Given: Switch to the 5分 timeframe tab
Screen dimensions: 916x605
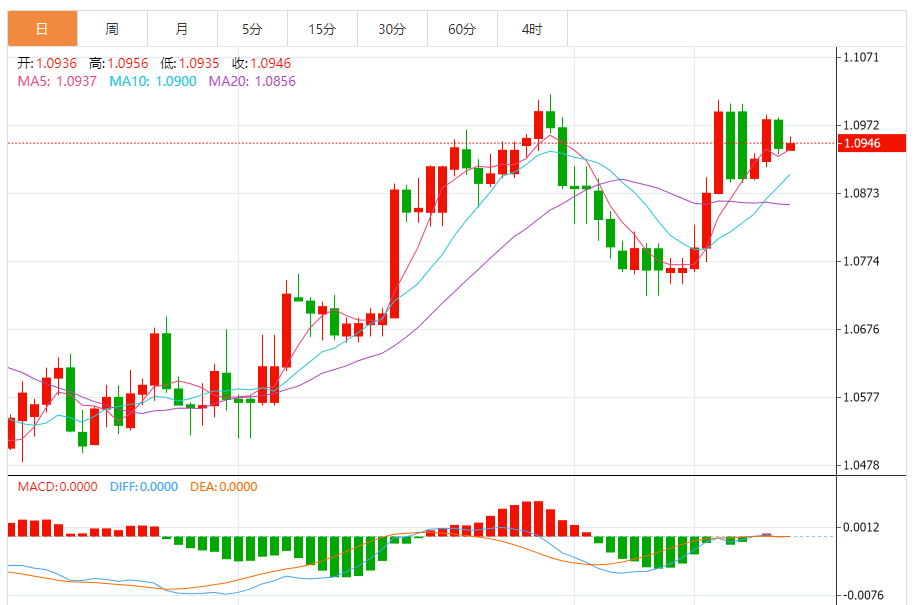Looking at the screenshot, I should click(252, 30).
